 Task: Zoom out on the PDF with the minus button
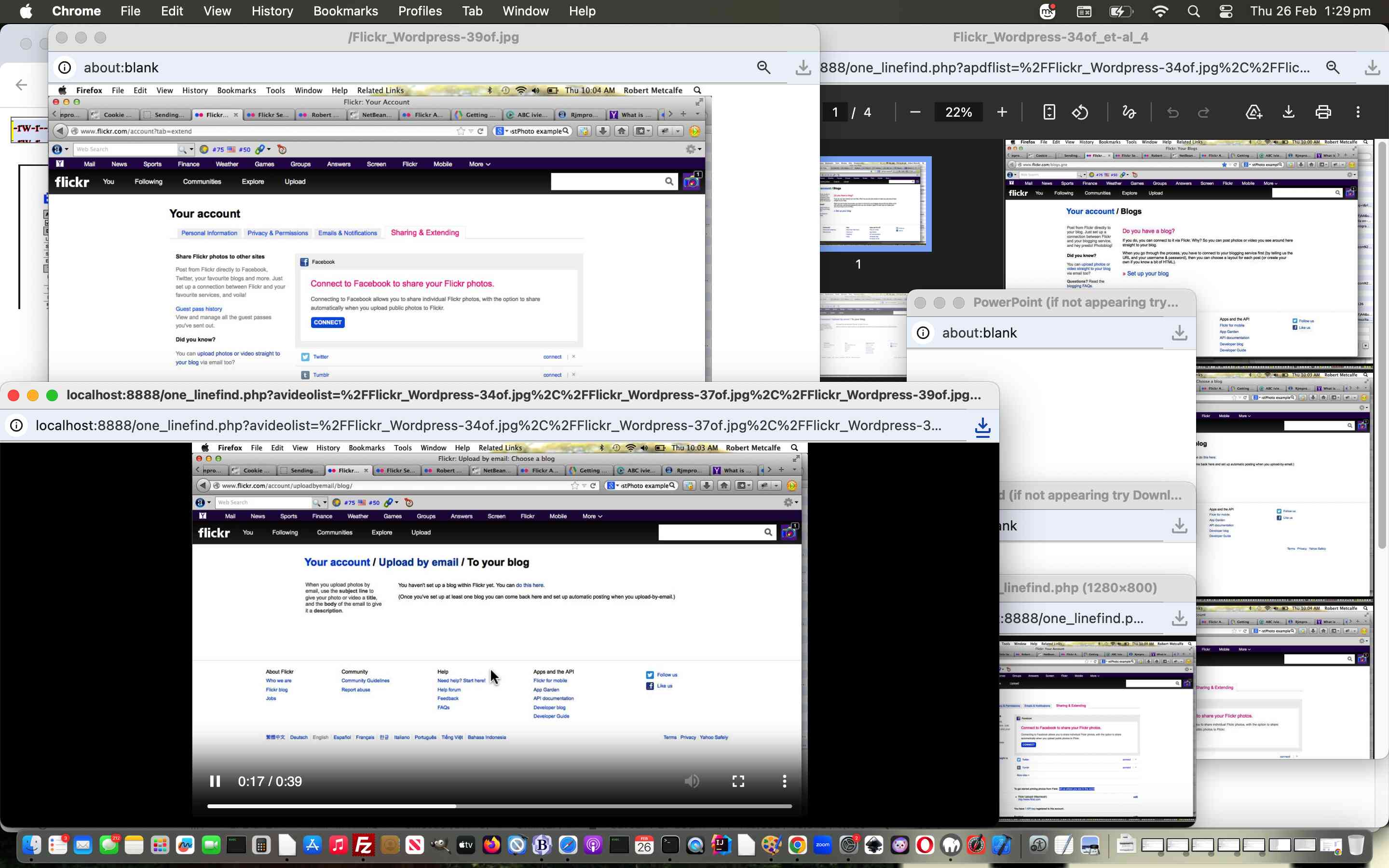pyautogui.click(x=914, y=112)
